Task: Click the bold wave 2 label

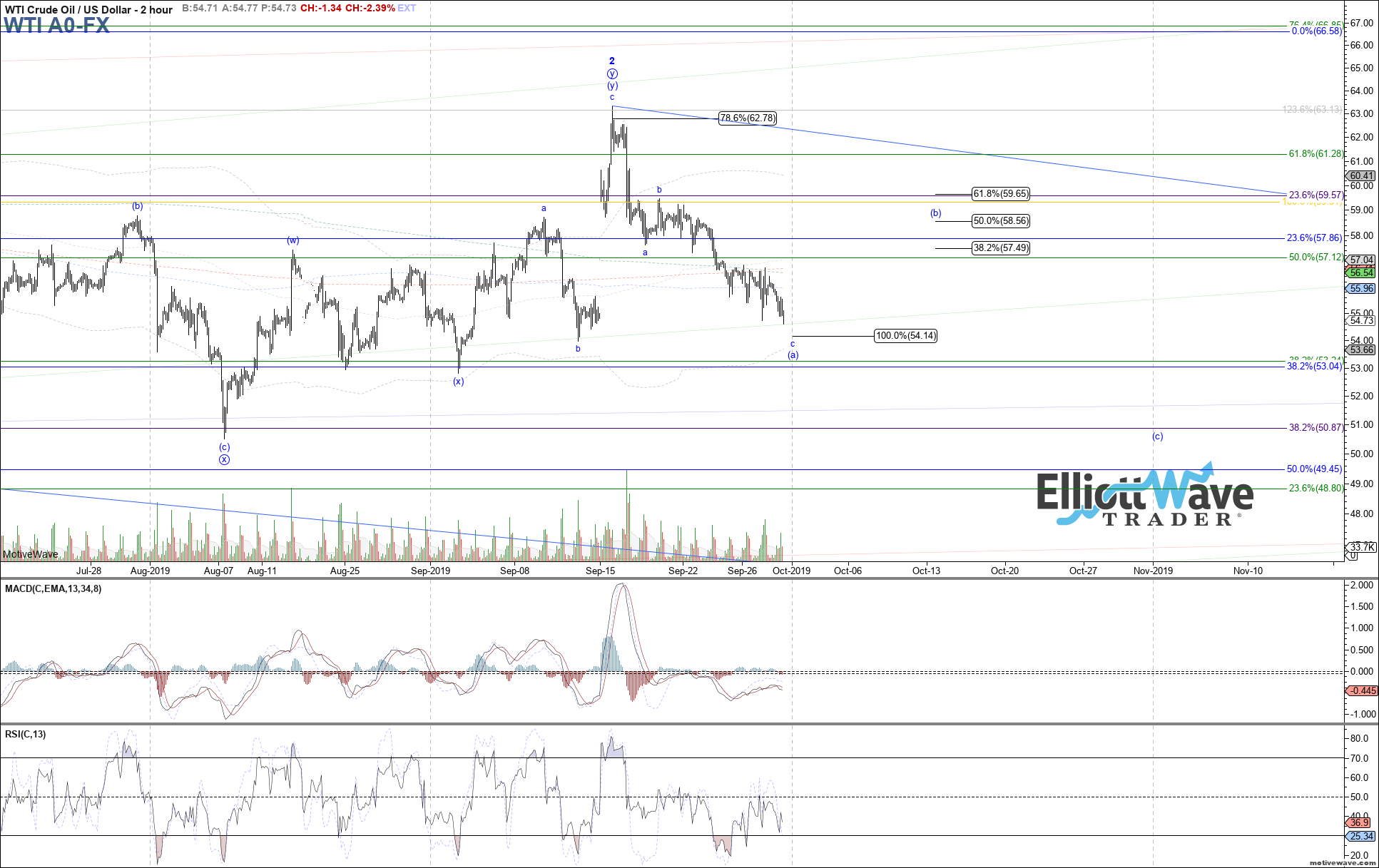Action: click(612, 61)
